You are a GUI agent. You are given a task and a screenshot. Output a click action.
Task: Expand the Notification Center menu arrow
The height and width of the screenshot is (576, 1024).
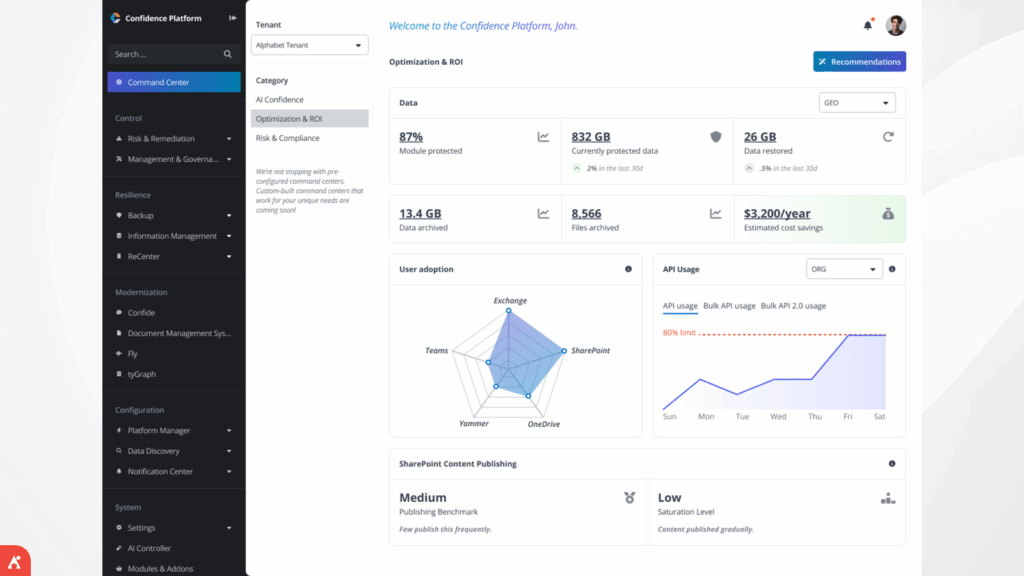(229, 472)
